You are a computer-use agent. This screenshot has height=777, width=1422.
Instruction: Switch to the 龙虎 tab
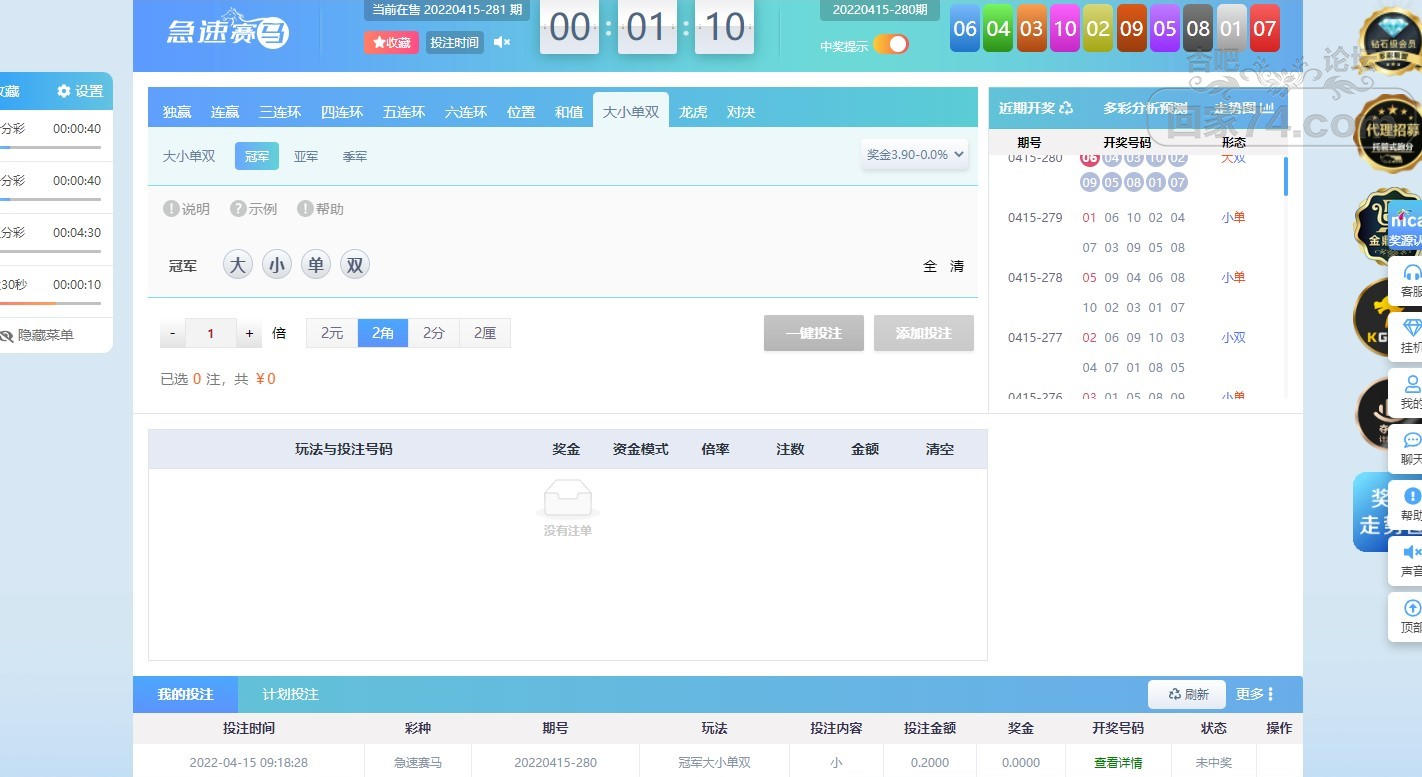[693, 112]
